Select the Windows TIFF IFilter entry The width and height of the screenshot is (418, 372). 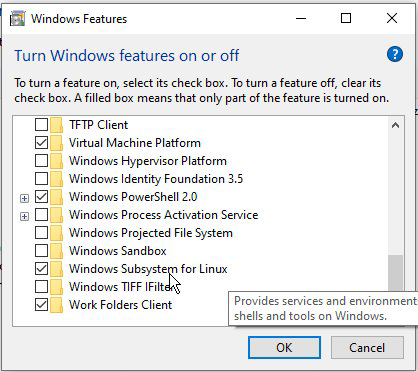click(x=122, y=287)
